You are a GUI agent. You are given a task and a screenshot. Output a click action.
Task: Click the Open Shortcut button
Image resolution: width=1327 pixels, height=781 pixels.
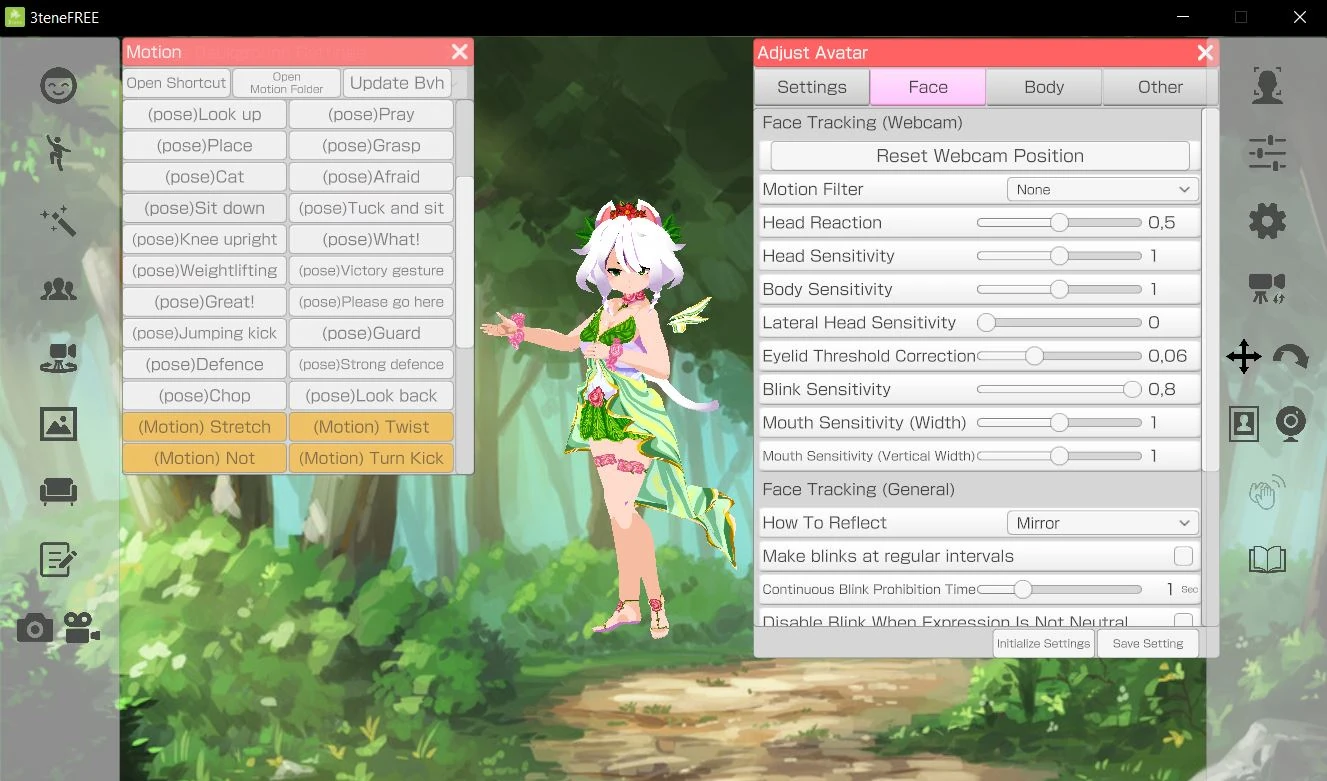pyautogui.click(x=177, y=83)
